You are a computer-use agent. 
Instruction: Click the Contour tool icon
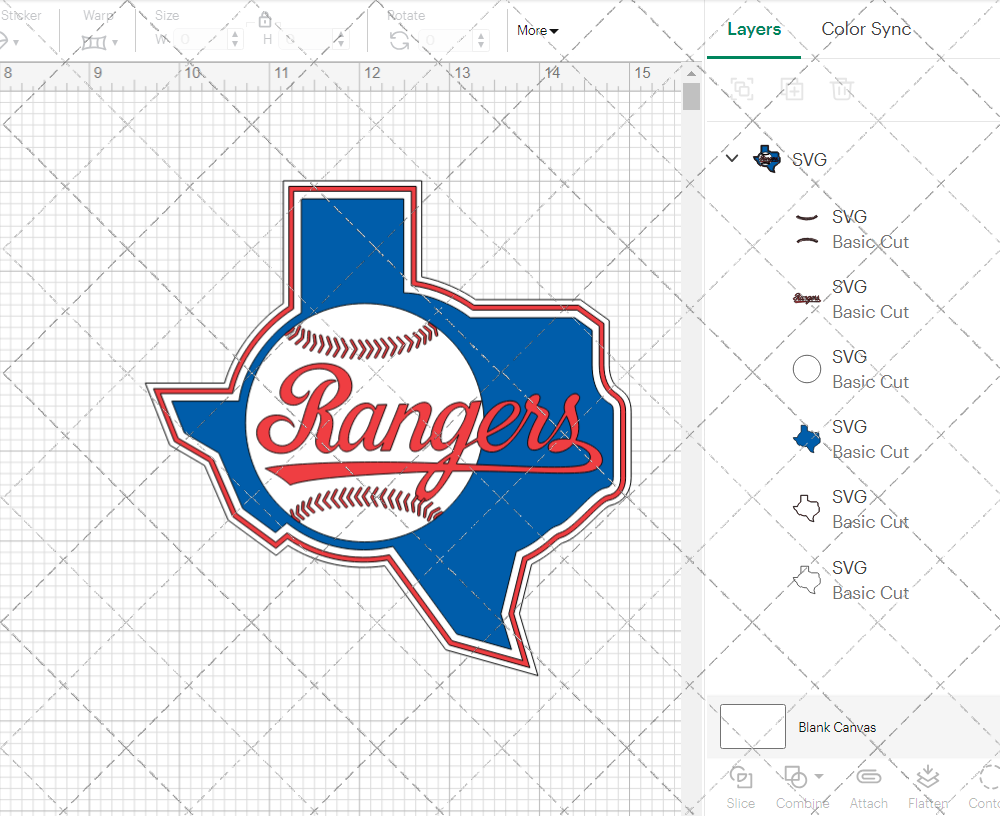[988, 778]
